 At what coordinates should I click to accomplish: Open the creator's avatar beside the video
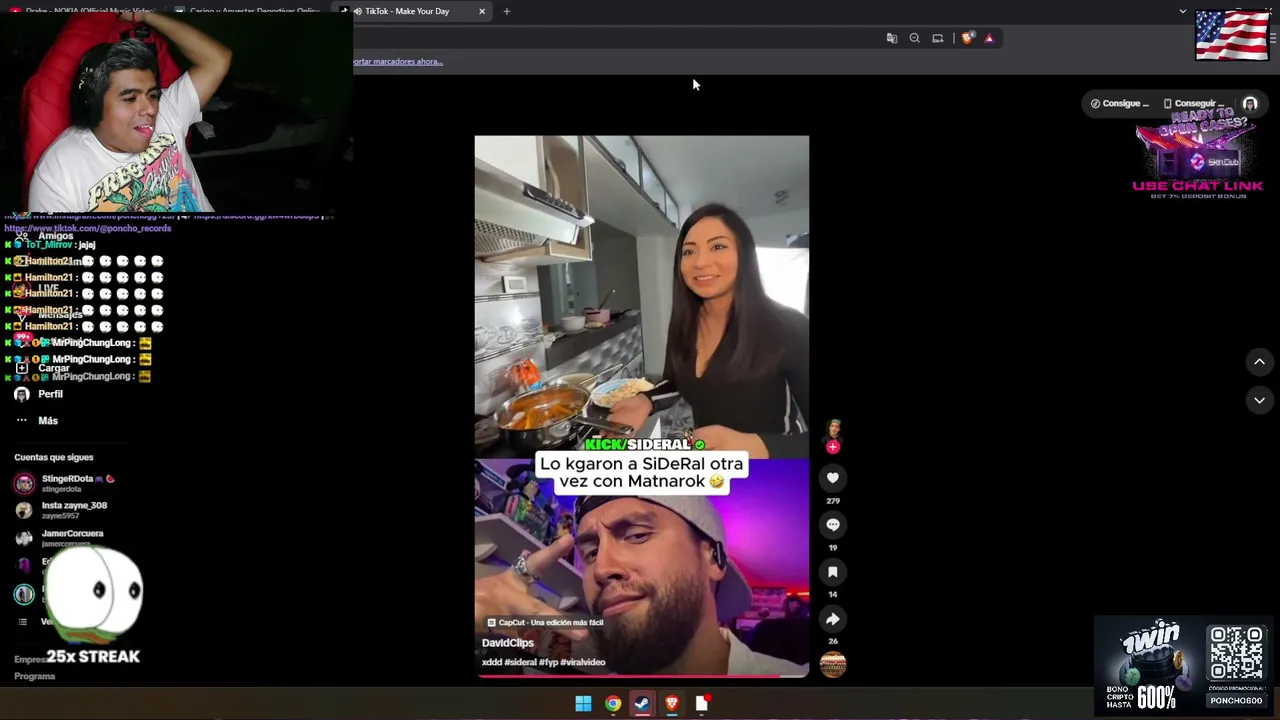(x=834, y=431)
